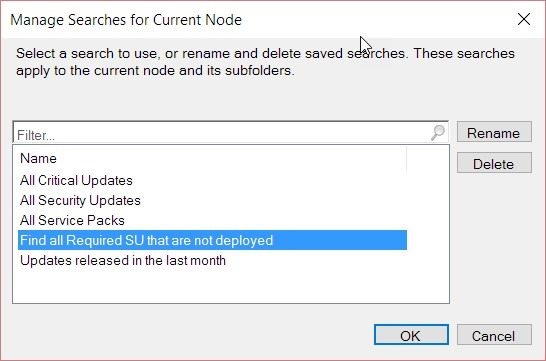
Task: Click the instruction text about saved searches
Action: [265, 62]
